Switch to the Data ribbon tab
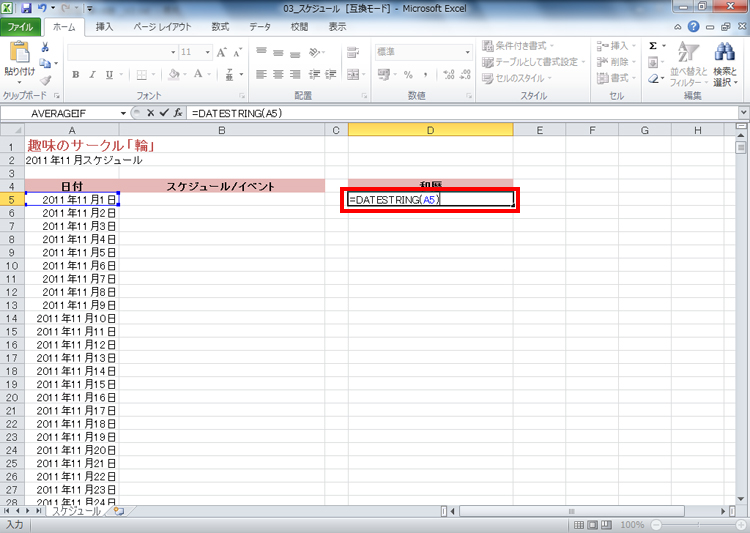 [260, 27]
